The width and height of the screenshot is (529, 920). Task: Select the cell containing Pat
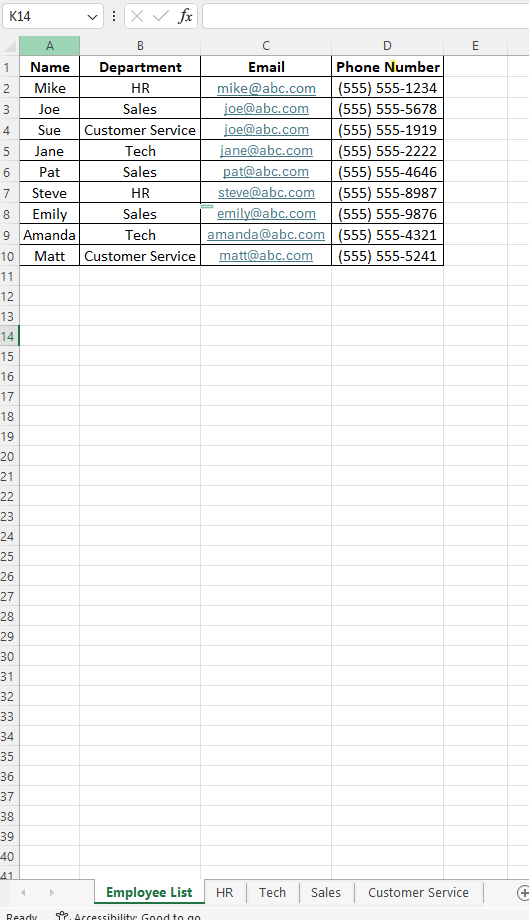point(50,172)
